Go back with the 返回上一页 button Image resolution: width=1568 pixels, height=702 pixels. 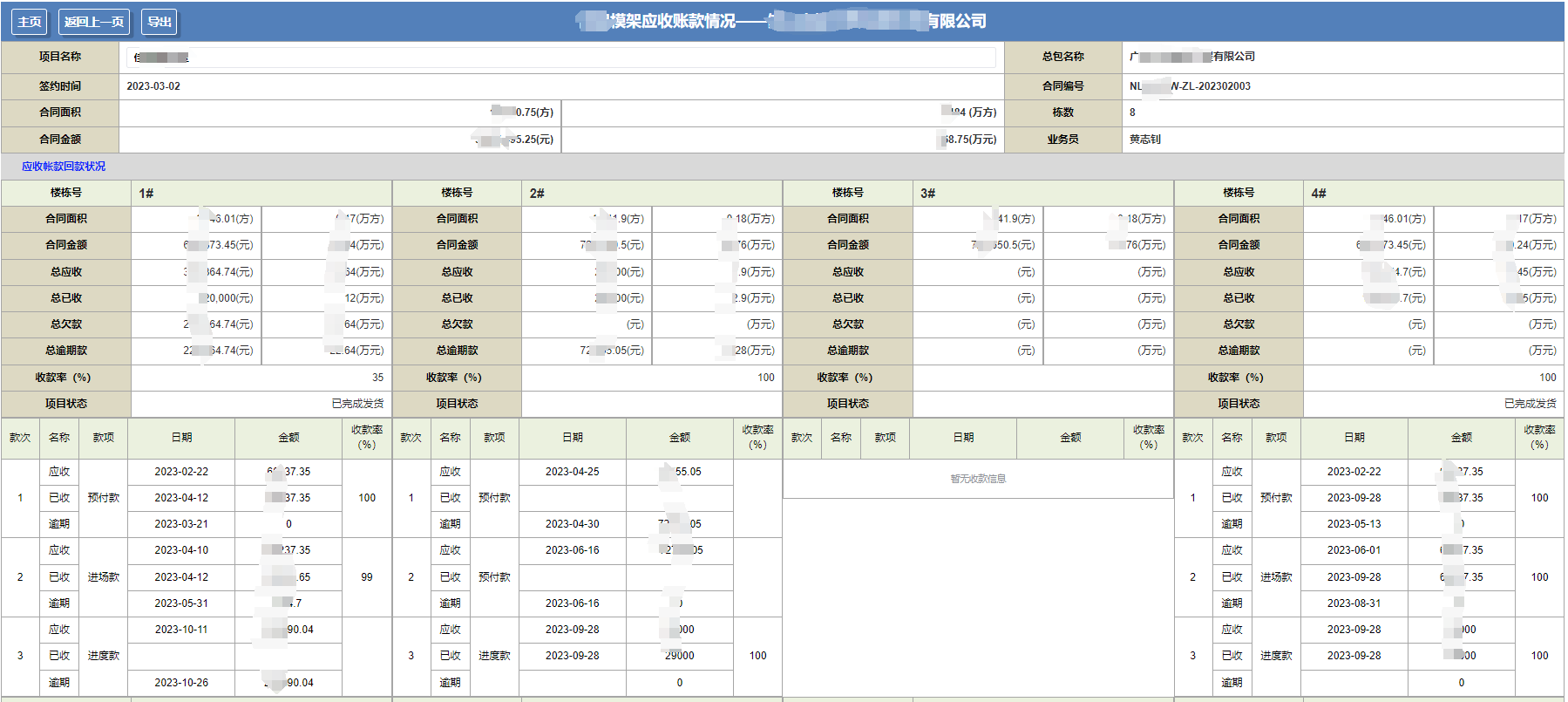pos(94,22)
